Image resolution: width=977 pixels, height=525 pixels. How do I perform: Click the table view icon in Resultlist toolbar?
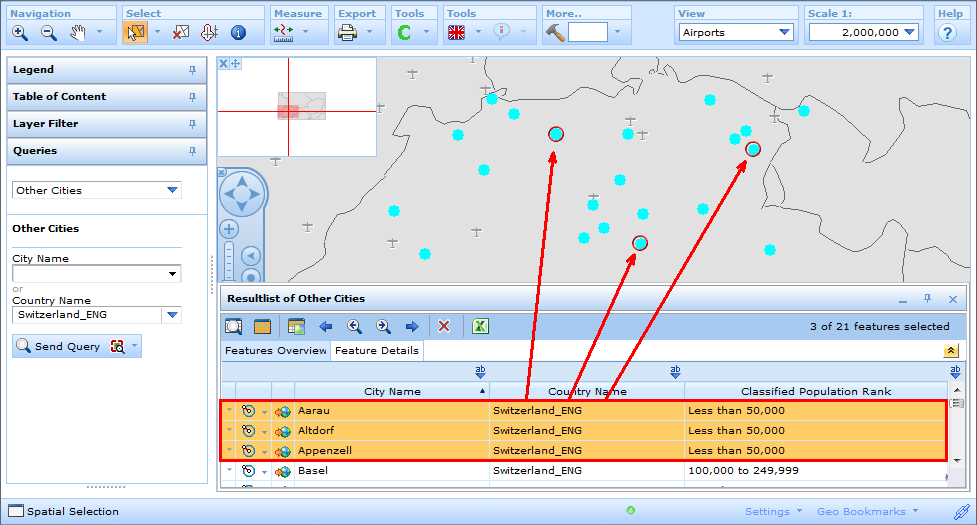pyautogui.click(x=262, y=326)
